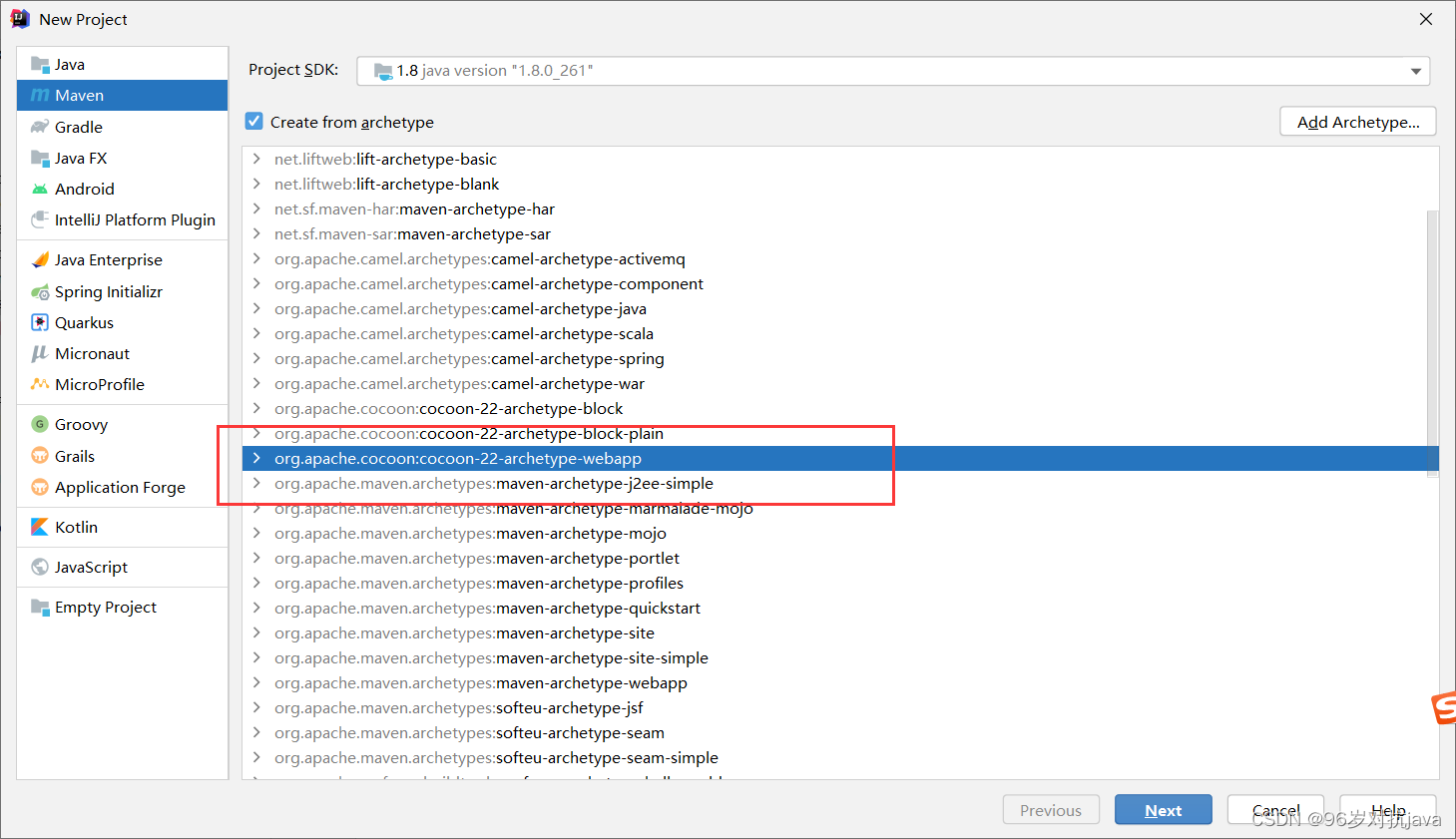1456x839 pixels.
Task: Click the Spring Initializr leaf icon
Action: click(x=40, y=291)
